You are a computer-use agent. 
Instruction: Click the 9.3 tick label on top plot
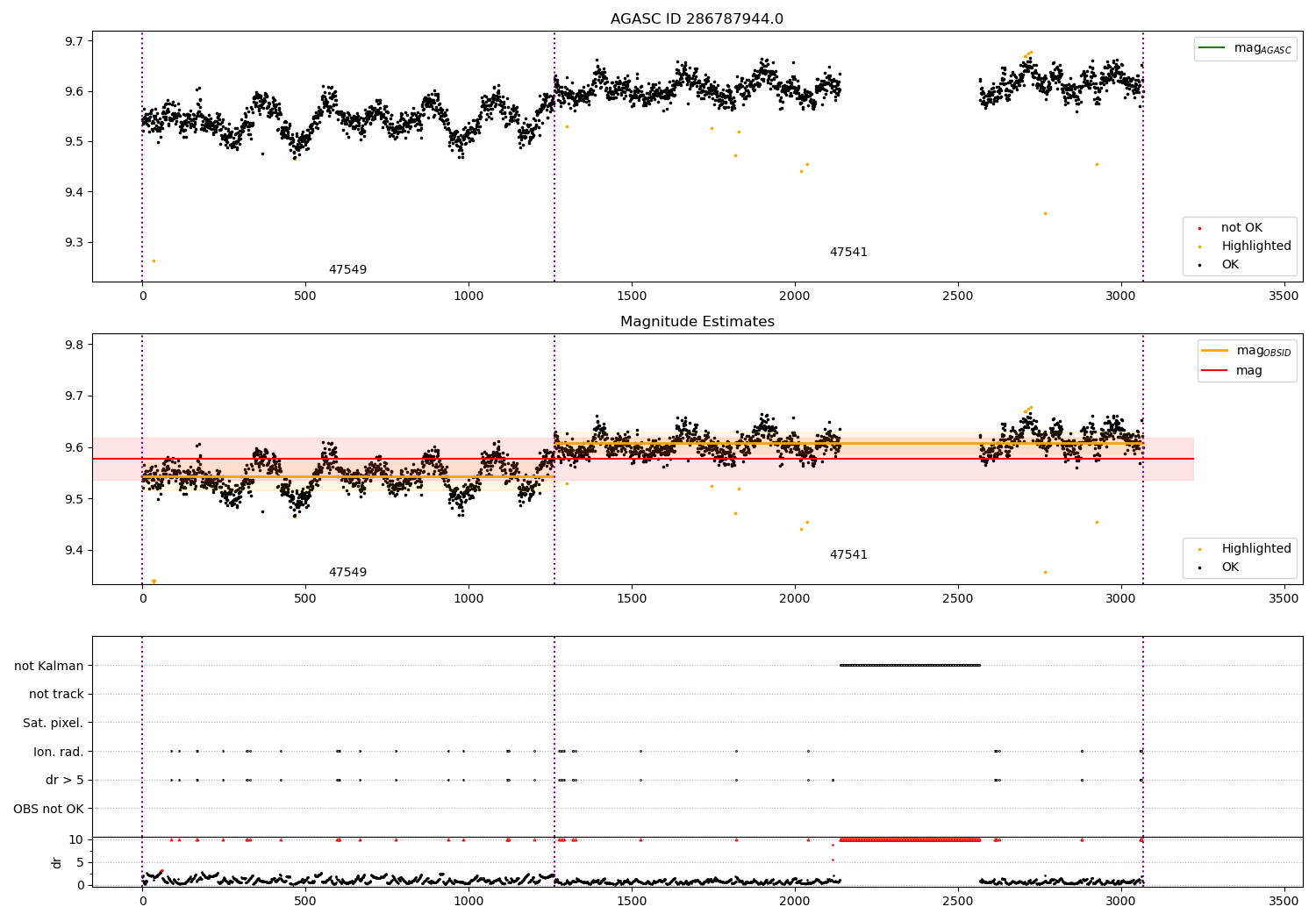[74, 243]
